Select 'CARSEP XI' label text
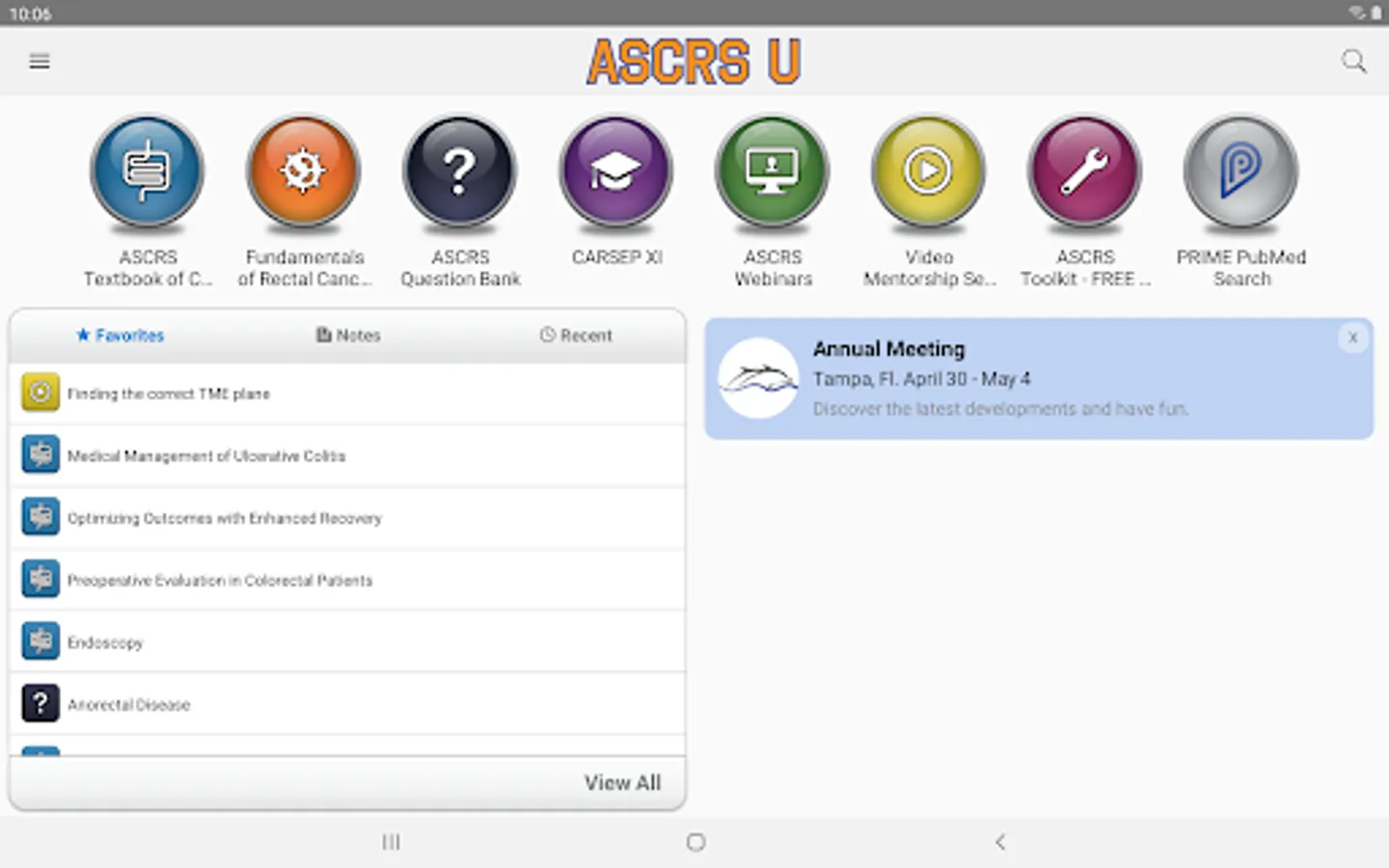This screenshot has width=1389, height=868. click(616, 258)
